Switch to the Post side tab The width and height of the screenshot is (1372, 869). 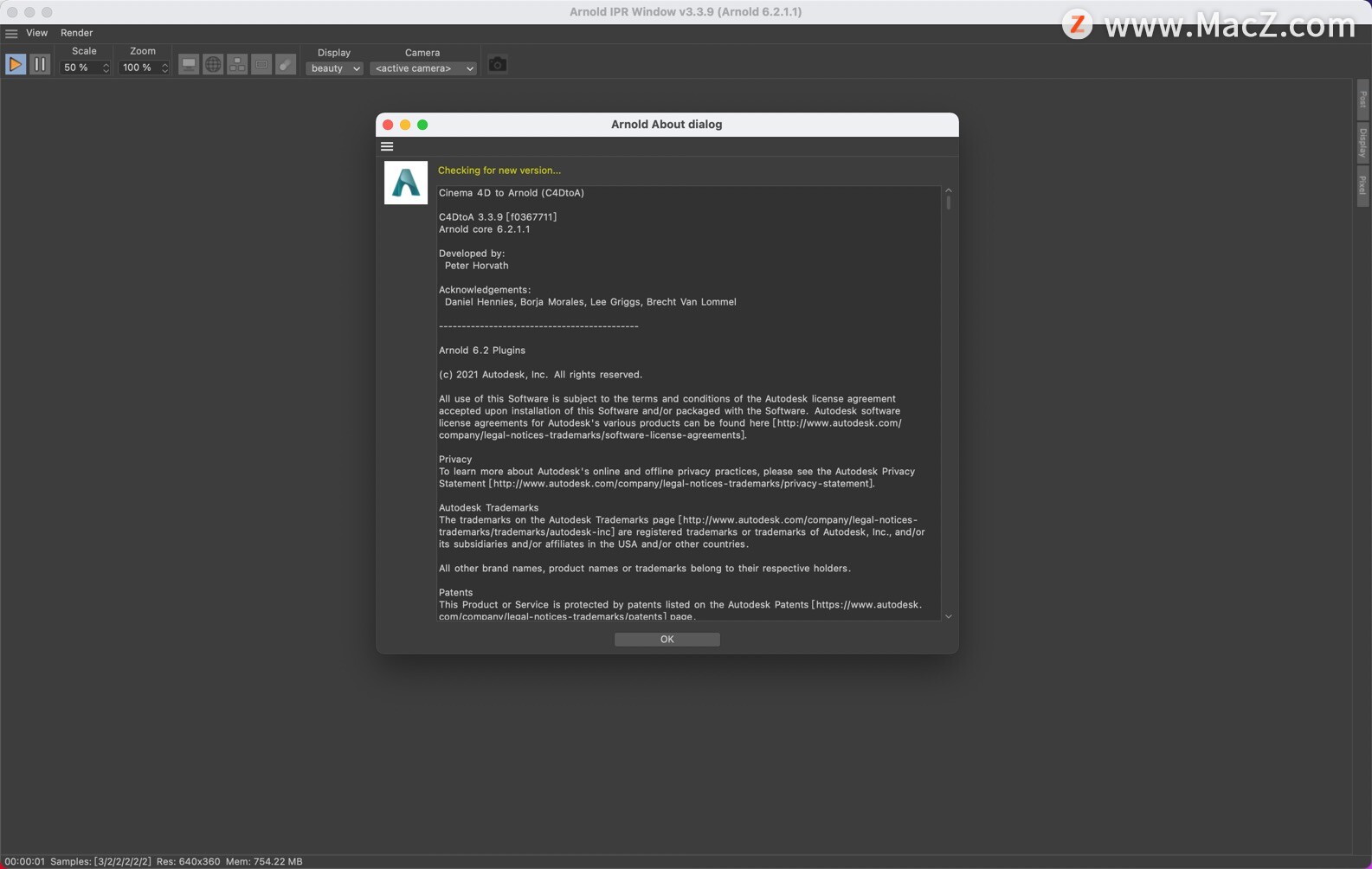(1362, 99)
